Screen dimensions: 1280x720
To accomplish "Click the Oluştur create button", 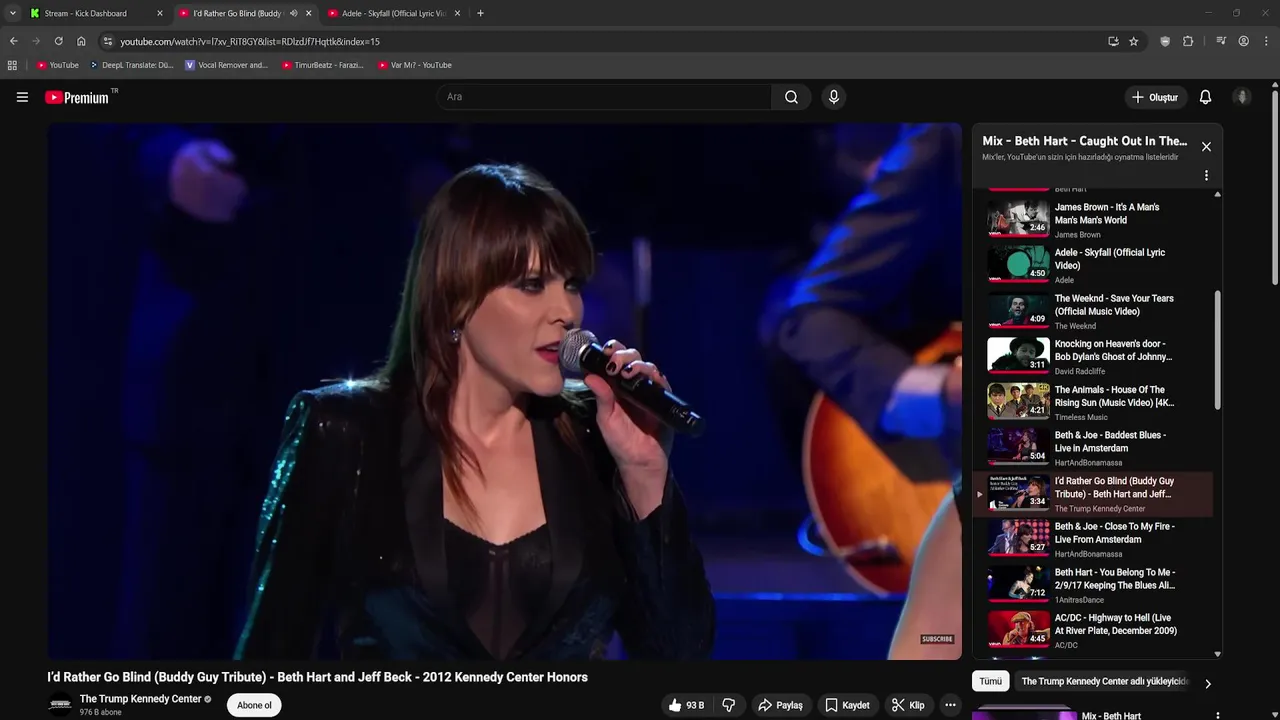I will click(x=1154, y=97).
